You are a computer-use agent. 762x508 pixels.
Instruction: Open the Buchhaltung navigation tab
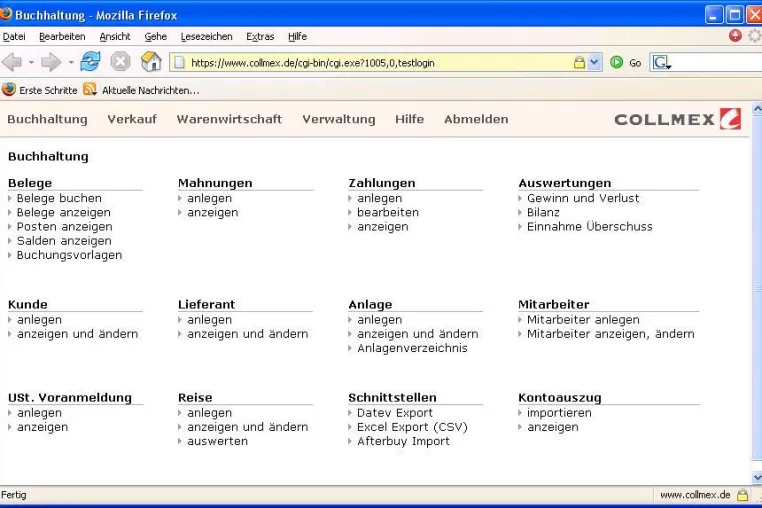click(48, 119)
